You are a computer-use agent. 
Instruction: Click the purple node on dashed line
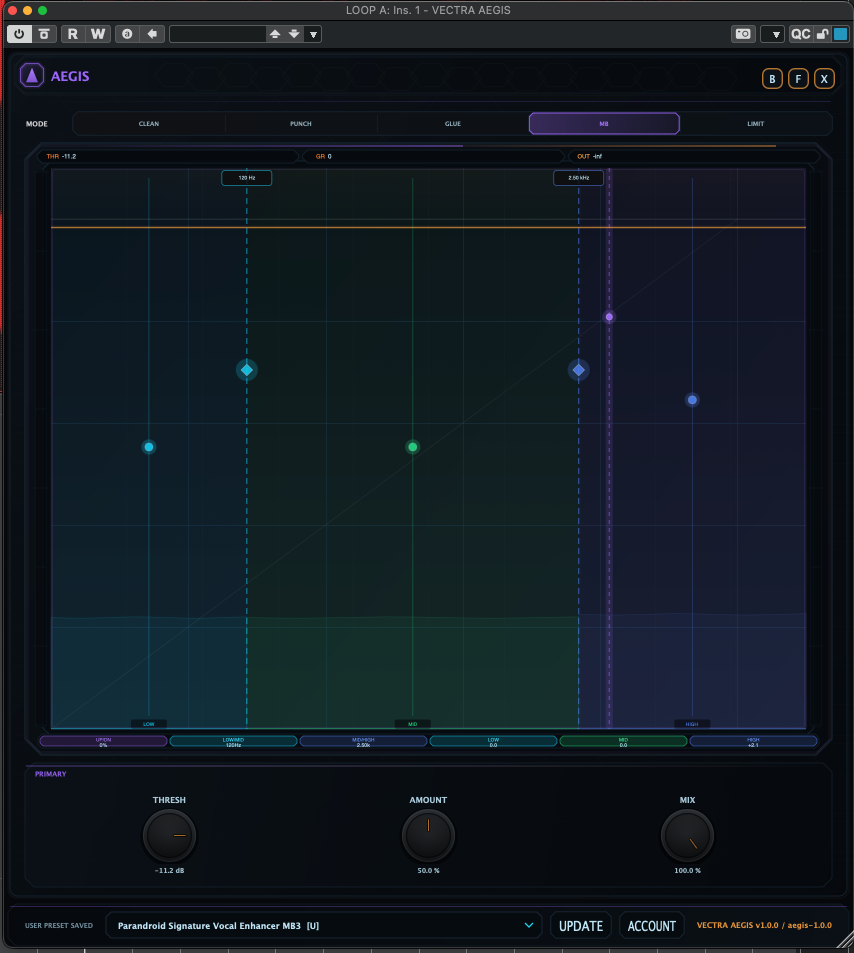(x=609, y=317)
